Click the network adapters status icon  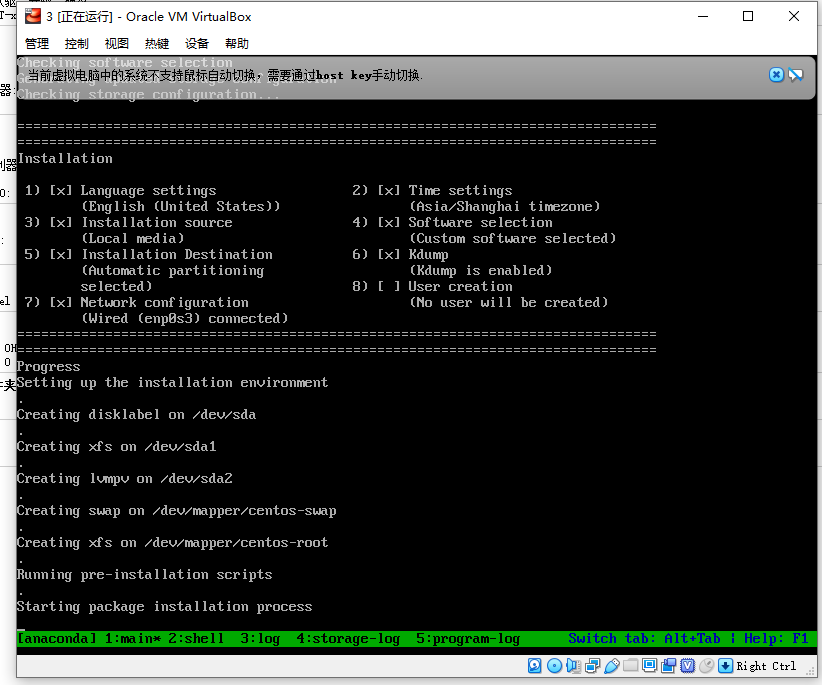pos(592,666)
